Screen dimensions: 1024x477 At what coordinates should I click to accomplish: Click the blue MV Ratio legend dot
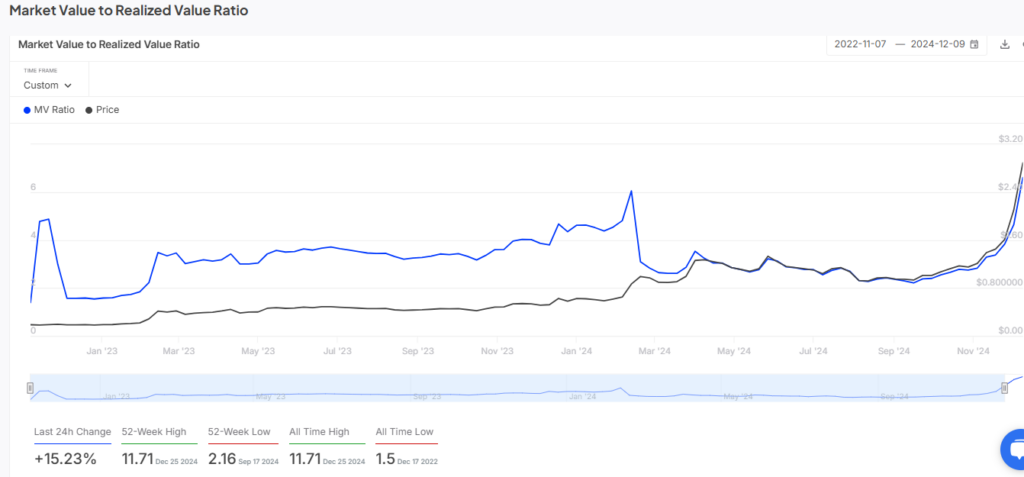click(26, 110)
